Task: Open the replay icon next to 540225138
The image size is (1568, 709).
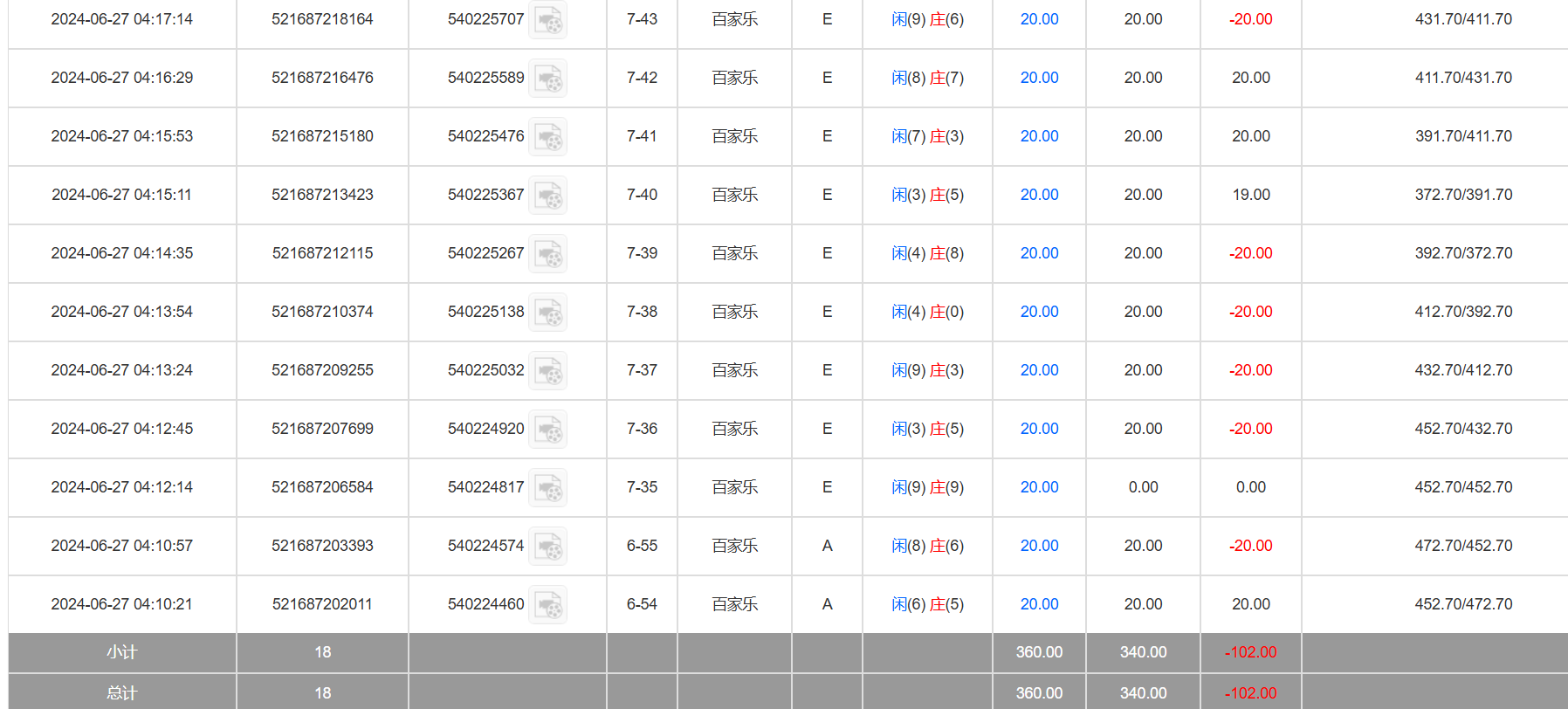Action: tap(548, 313)
